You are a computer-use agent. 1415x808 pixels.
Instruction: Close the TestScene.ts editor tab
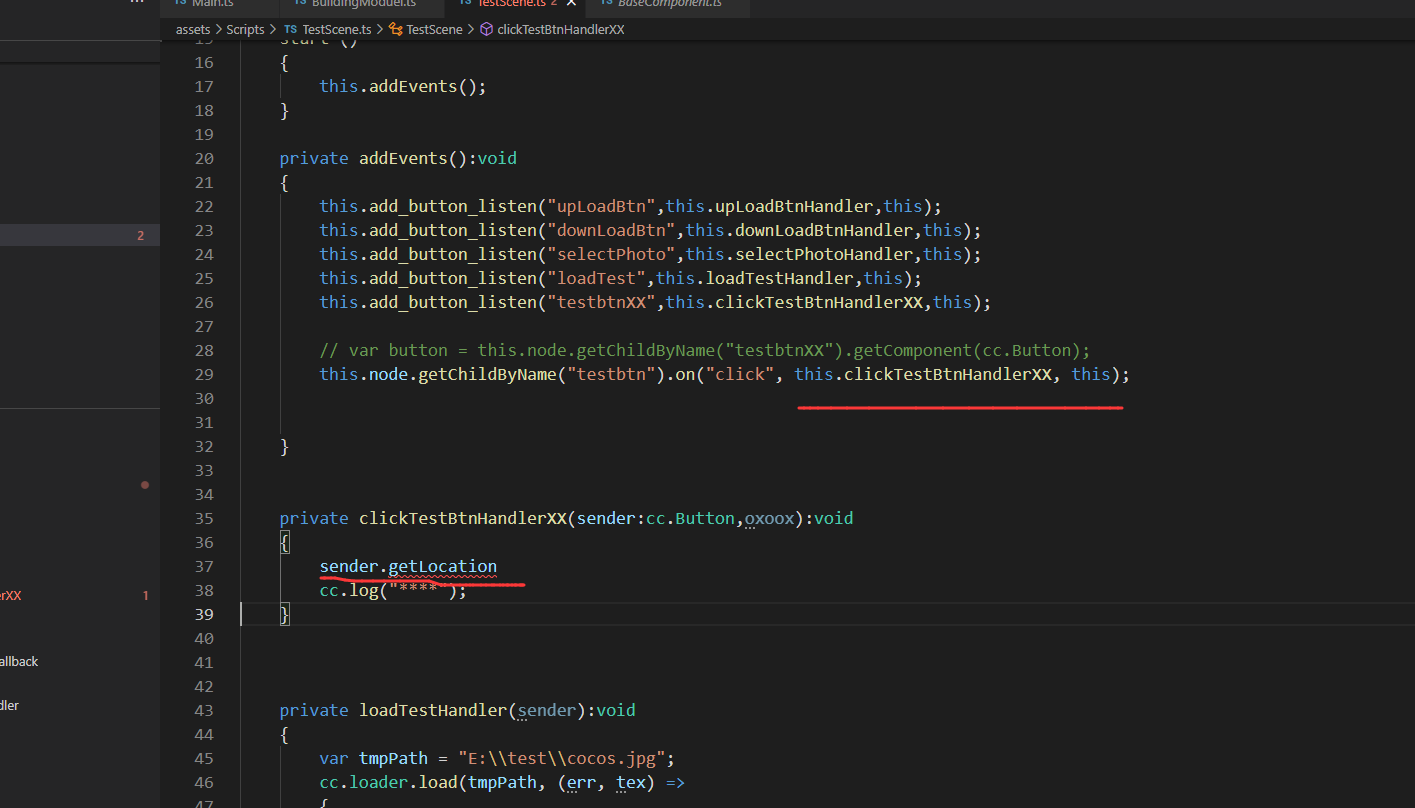pyautogui.click(x=571, y=3)
